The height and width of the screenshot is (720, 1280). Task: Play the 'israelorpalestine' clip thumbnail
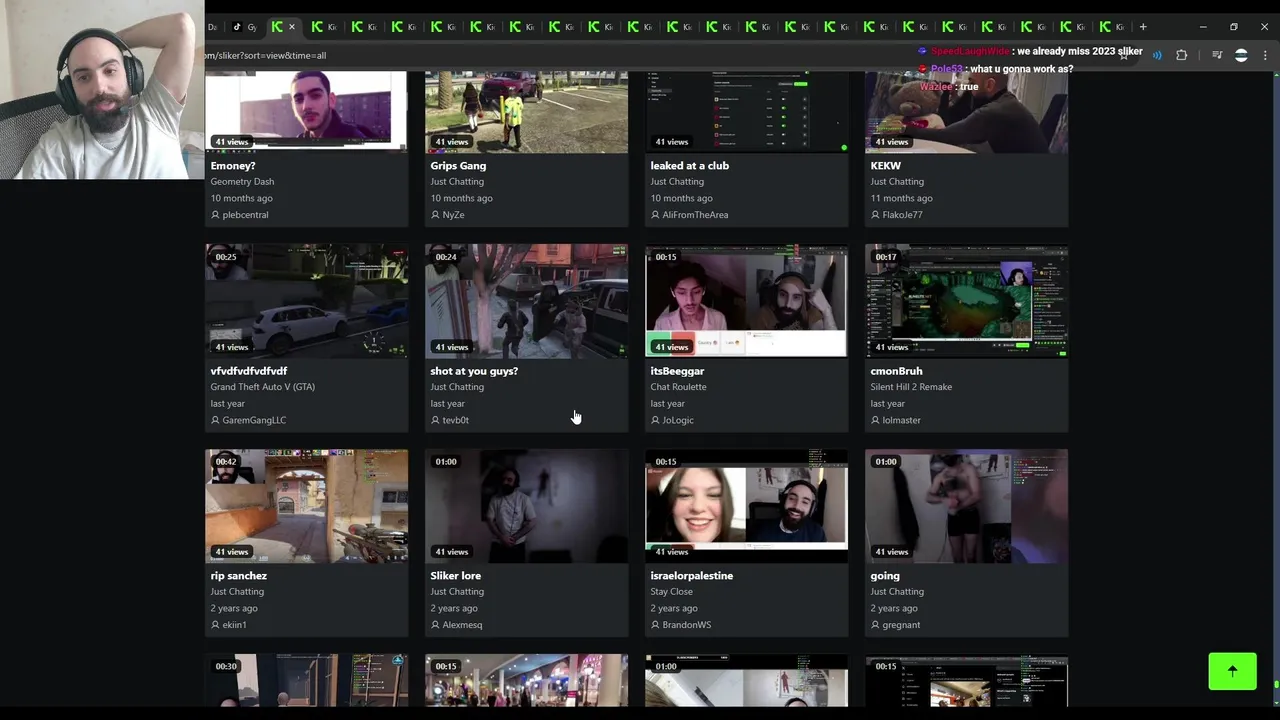point(746,506)
